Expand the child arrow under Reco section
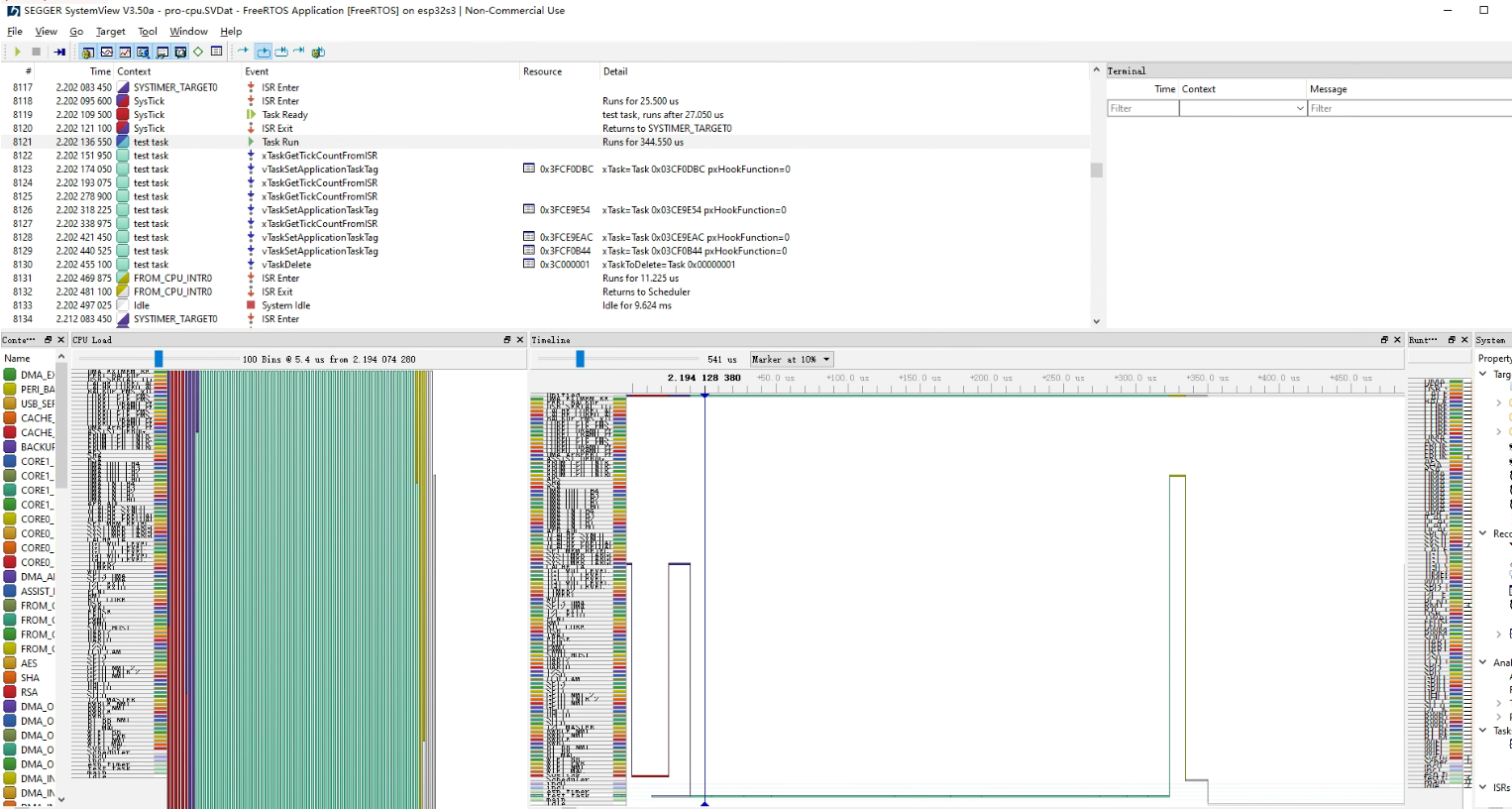1512x809 pixels. (x=1498, y=634)
